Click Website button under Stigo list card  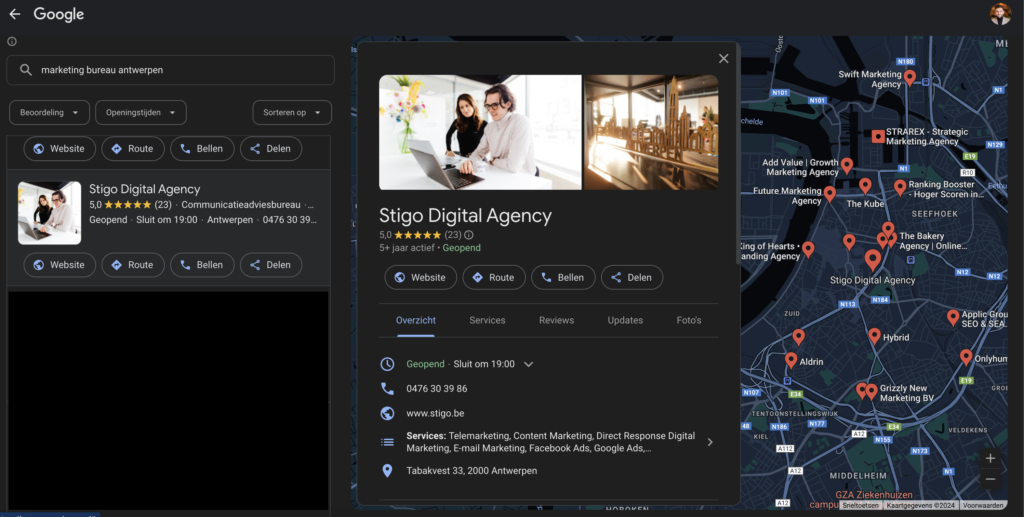point(59,265)
